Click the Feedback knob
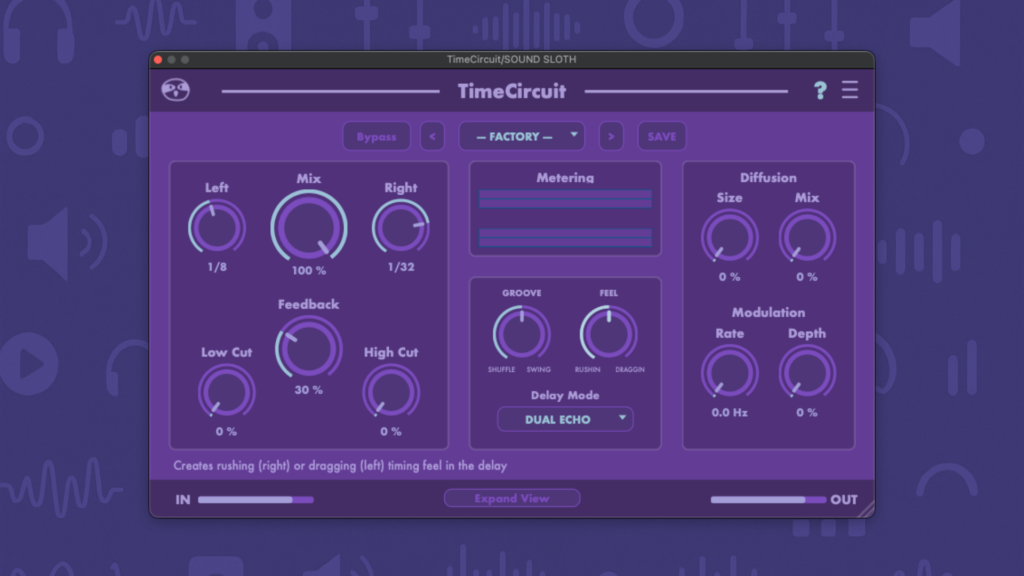Viewport: 1024px width, 576px height. pos(309,347)
